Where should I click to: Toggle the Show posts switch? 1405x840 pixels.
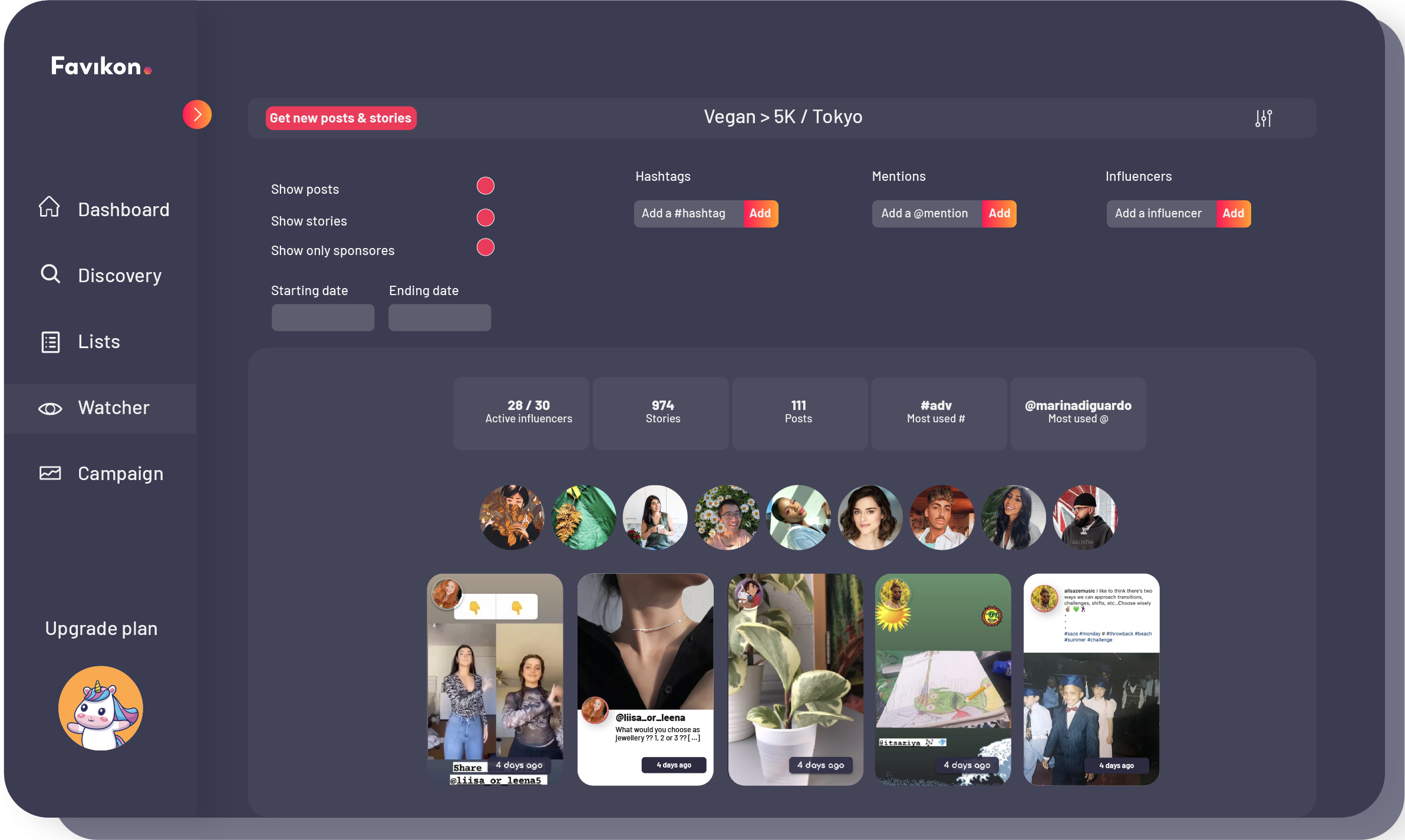click(x=485, y=186)
